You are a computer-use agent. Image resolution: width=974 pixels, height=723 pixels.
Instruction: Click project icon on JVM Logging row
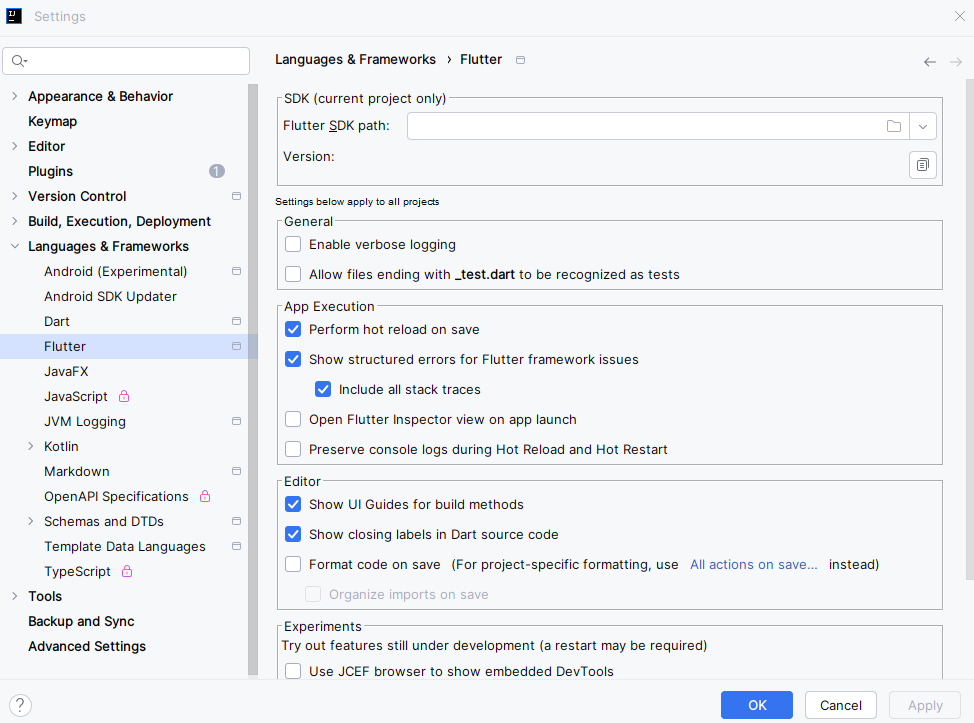236,421
